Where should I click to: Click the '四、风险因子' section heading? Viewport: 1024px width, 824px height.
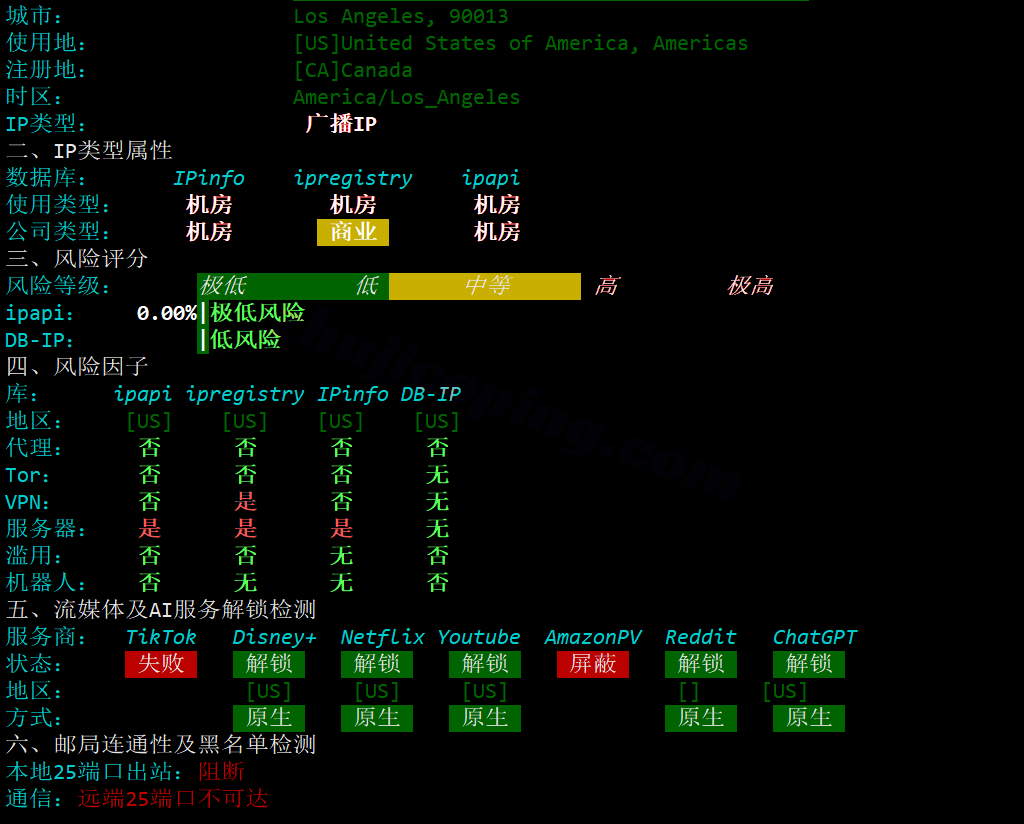77,367
